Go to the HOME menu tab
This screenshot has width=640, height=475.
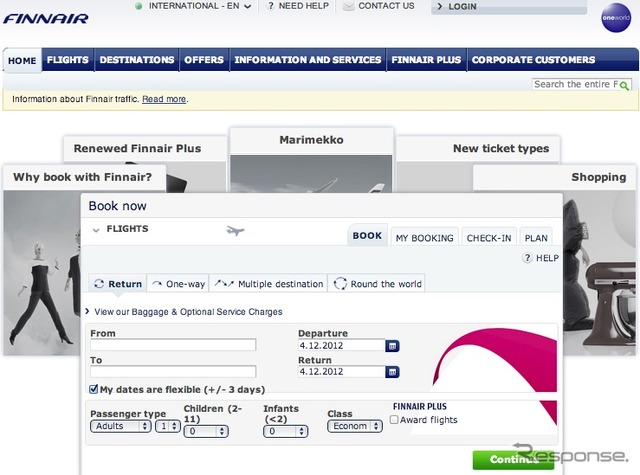[22, 60]
